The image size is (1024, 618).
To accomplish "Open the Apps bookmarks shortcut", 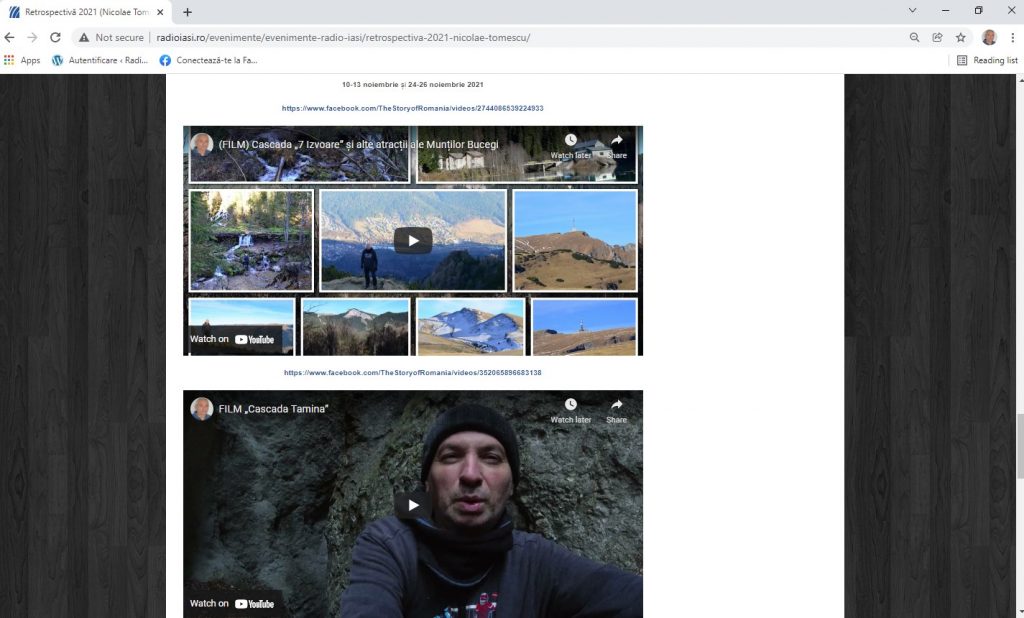I will pyautogui.click(x=22, y=60).
